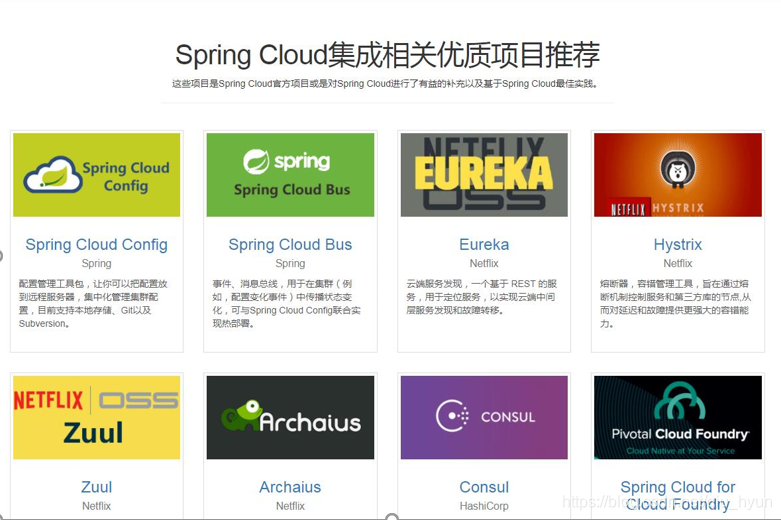The height and width of the screenshot is (520, 781).
Task: Follow the Spring Cloud for Cloud Foundry link
Action: [x=678, y=496]
